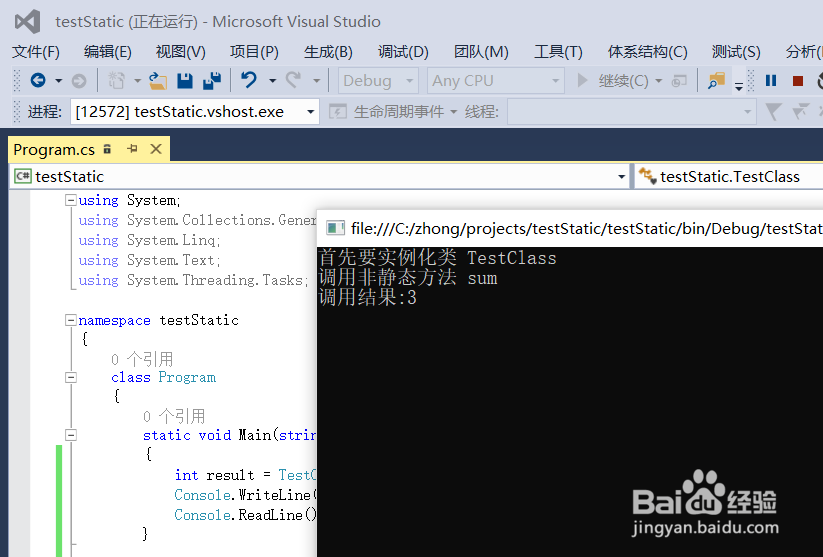Click the console window title bar path
The image size is (823, 557).
pos(586,228)
